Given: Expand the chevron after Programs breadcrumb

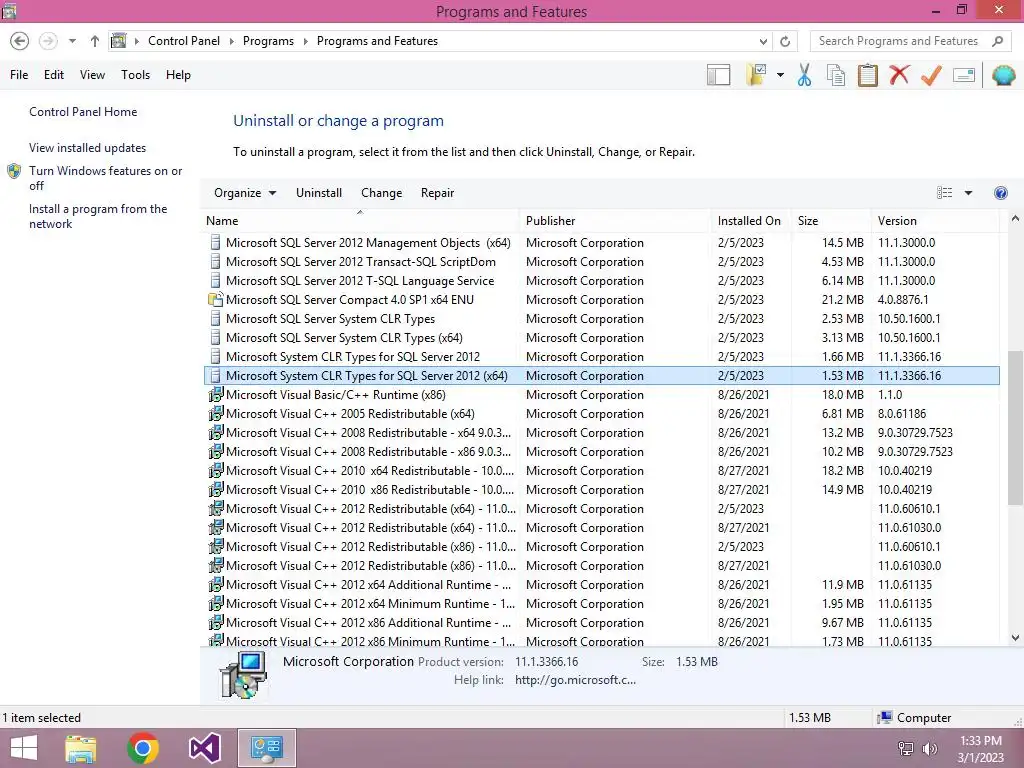Looking at the screenshot, I should tap(305, 41).
